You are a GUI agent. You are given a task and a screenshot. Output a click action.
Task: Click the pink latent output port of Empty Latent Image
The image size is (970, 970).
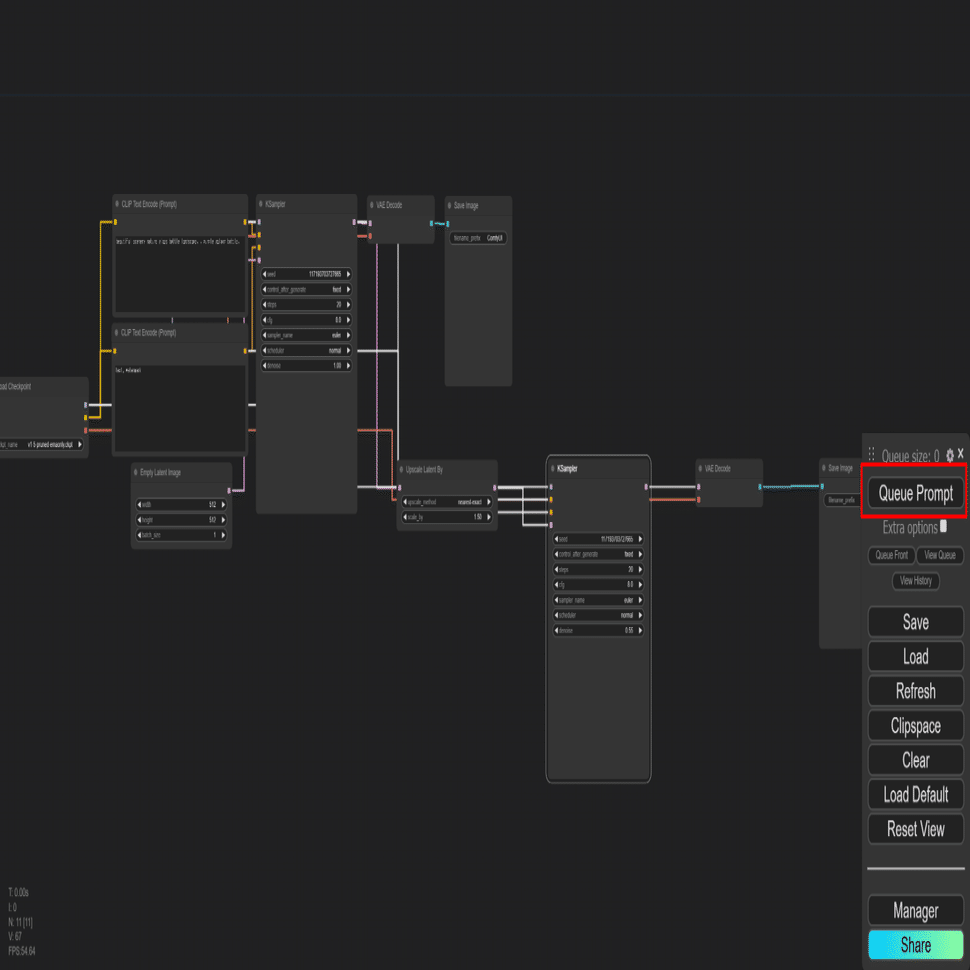(x=229, y=491)
